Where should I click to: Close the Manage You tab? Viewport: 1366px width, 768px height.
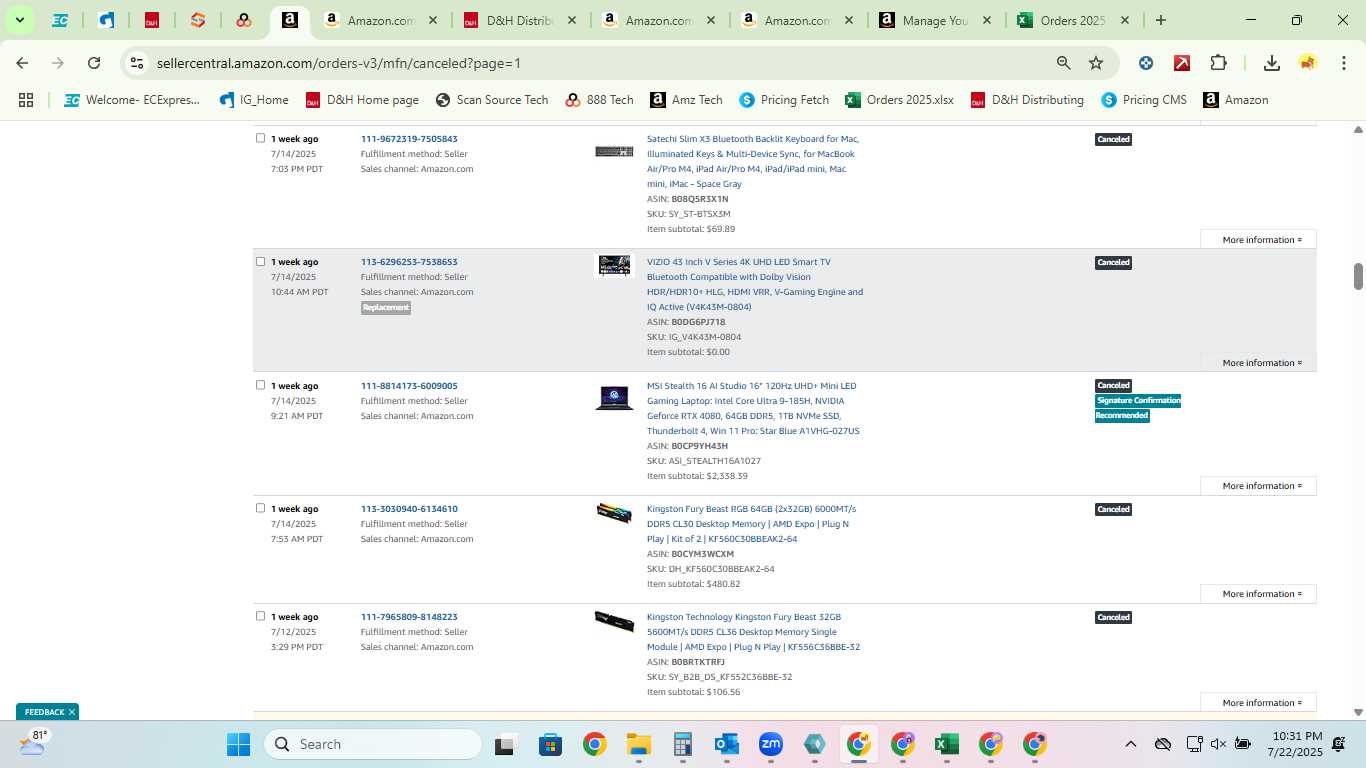(987, 20)
